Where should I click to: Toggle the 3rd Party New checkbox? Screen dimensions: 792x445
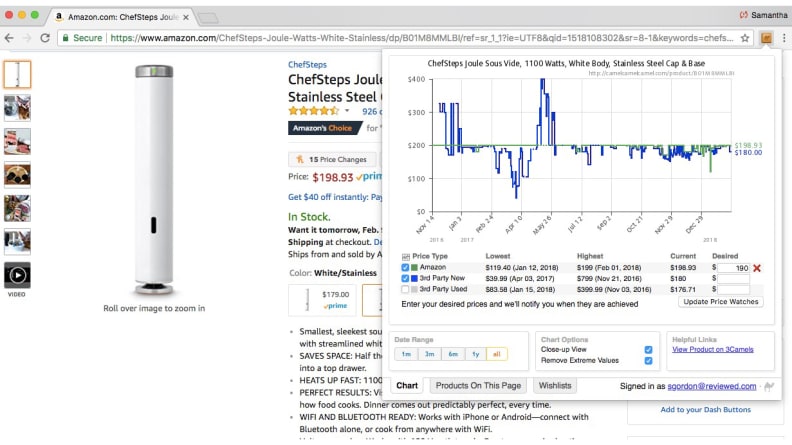point(405,278)
